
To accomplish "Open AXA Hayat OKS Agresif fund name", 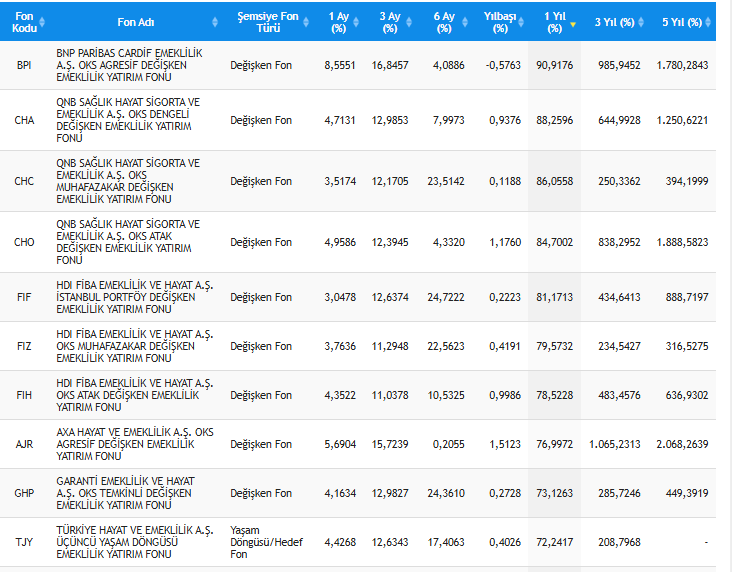I will [134, 444].
